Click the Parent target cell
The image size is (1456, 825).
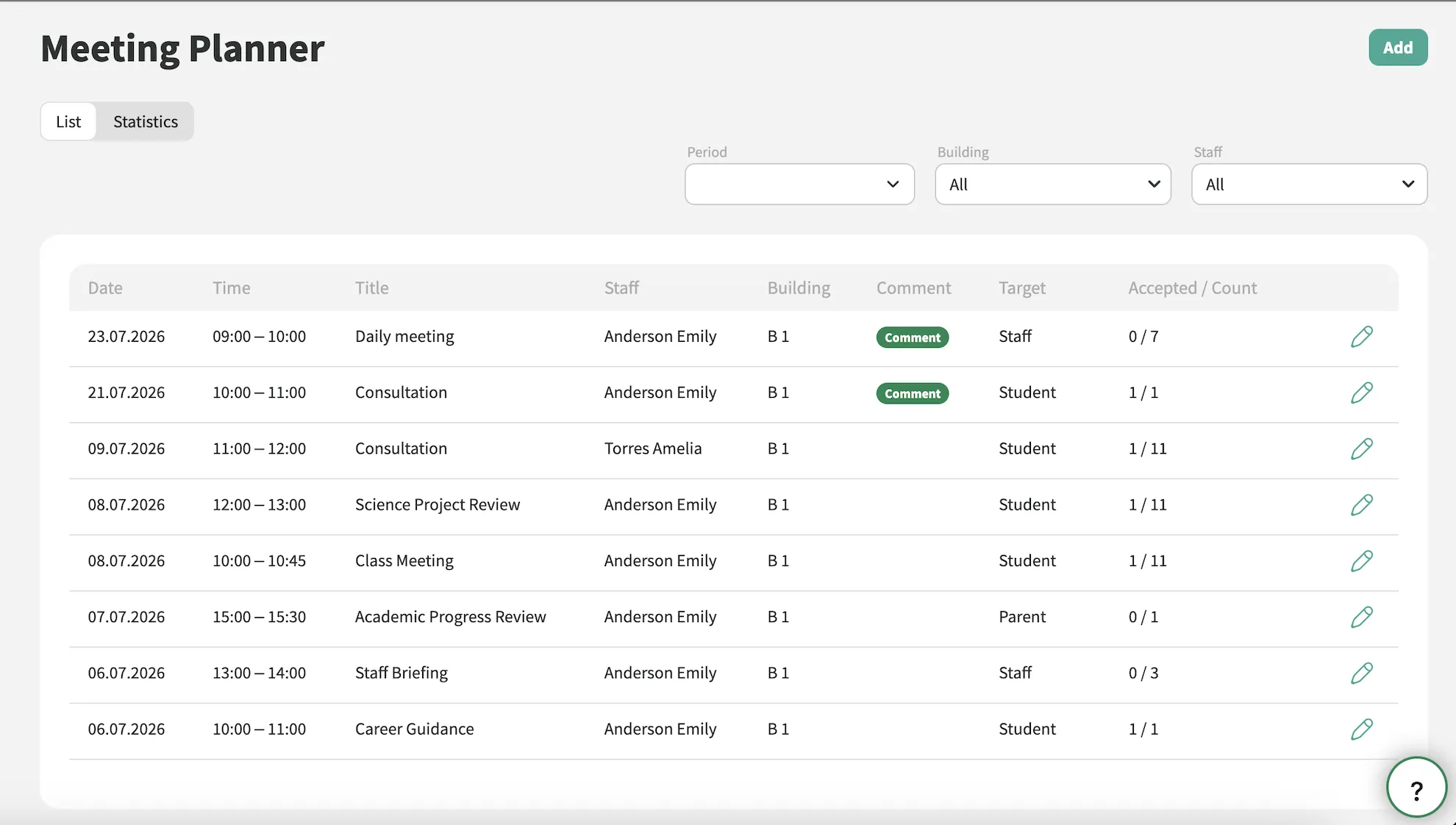pyautogui.click(x=1022, y=616)
